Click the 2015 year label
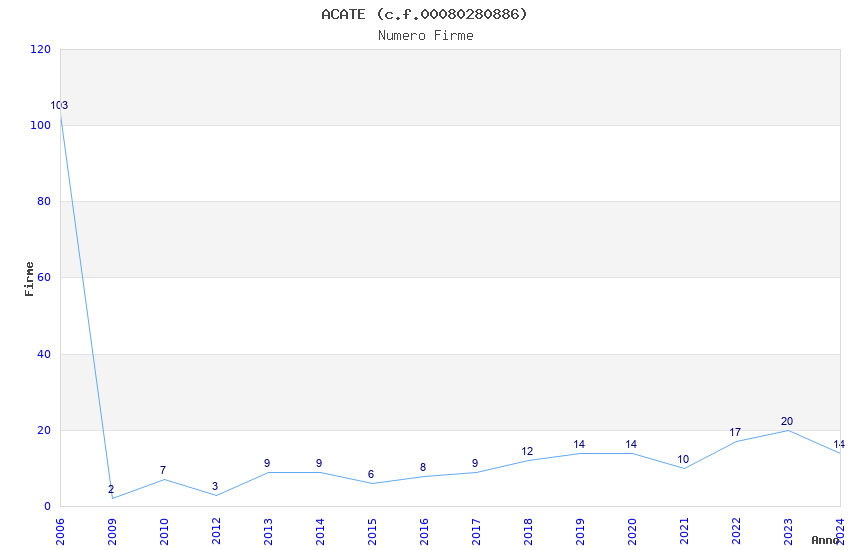The image size is (850, 550). pyautogui.click(x=372, y=531)
